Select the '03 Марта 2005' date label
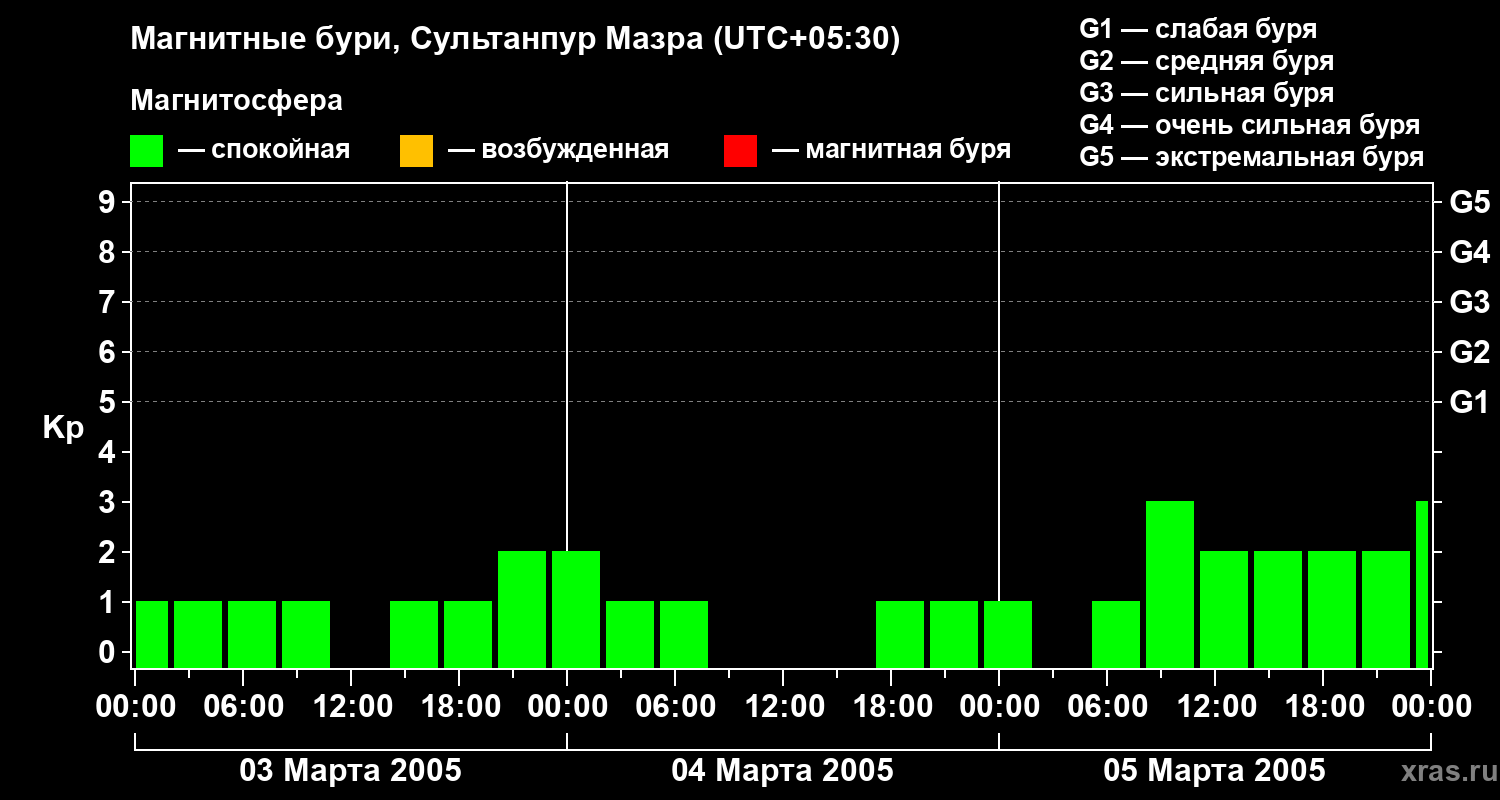The height and width of the screenshot is (800, 1500). tap(350, 771)
